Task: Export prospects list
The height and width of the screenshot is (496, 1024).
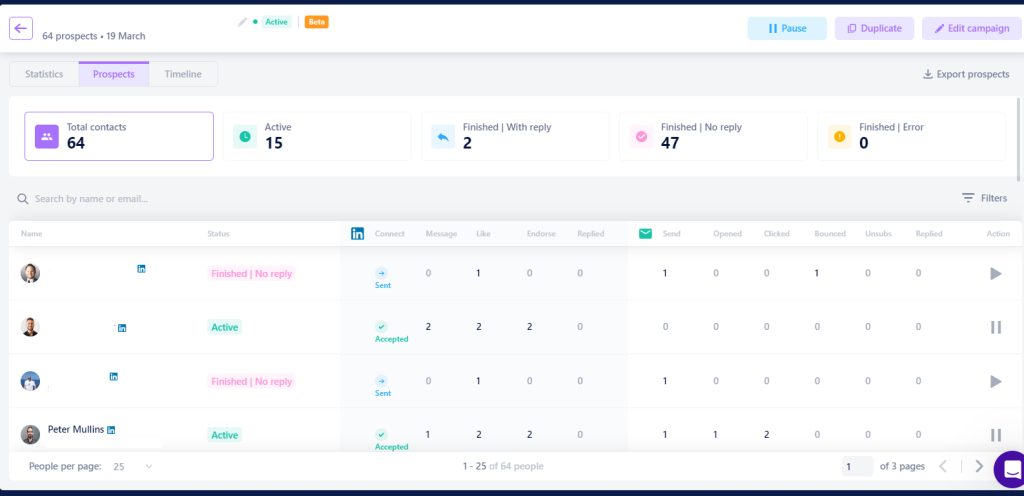Action: tap(965, 74)
